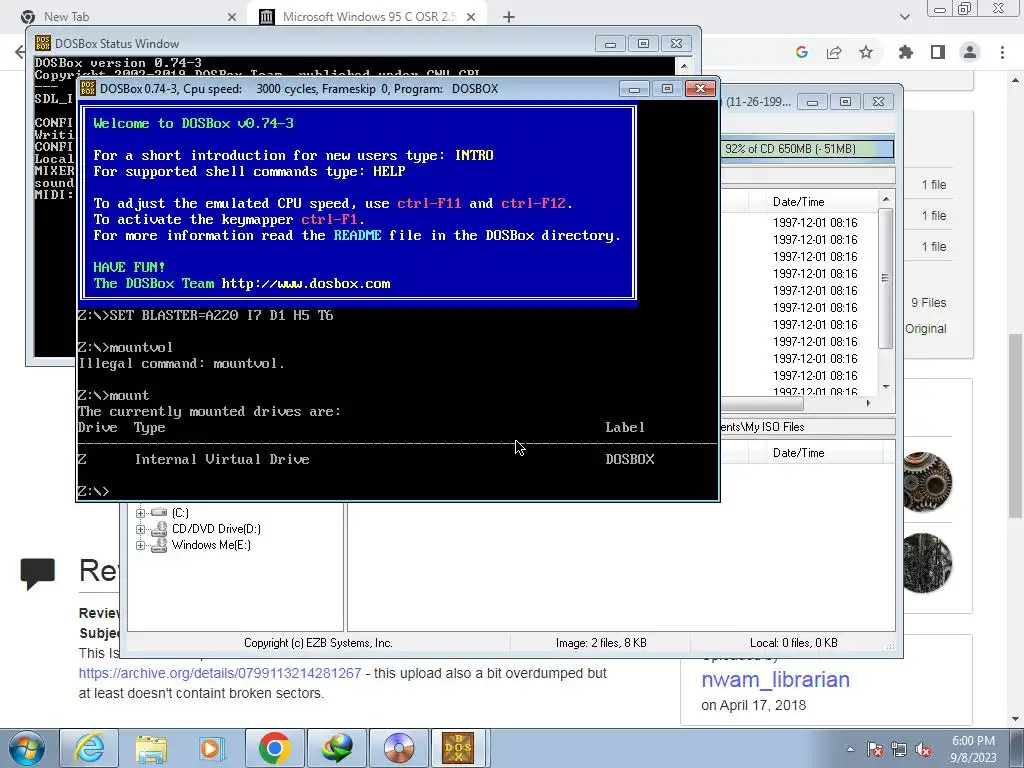Expand the CD/DVD Drive(D:) tree node
Viewport: 1024px width, 768px height.
(140, 529)
